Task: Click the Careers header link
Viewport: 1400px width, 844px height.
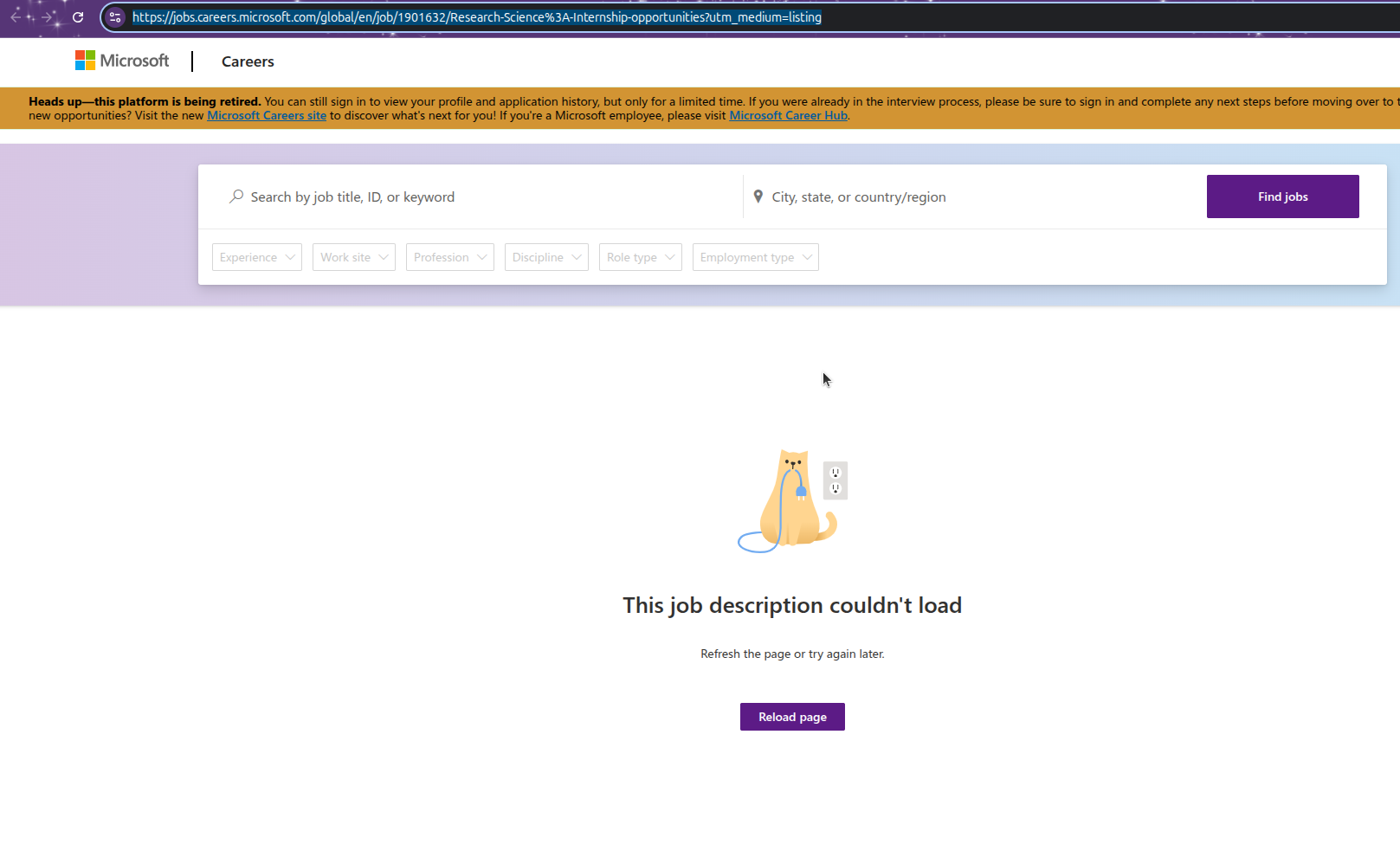Action: pos(248,61)
